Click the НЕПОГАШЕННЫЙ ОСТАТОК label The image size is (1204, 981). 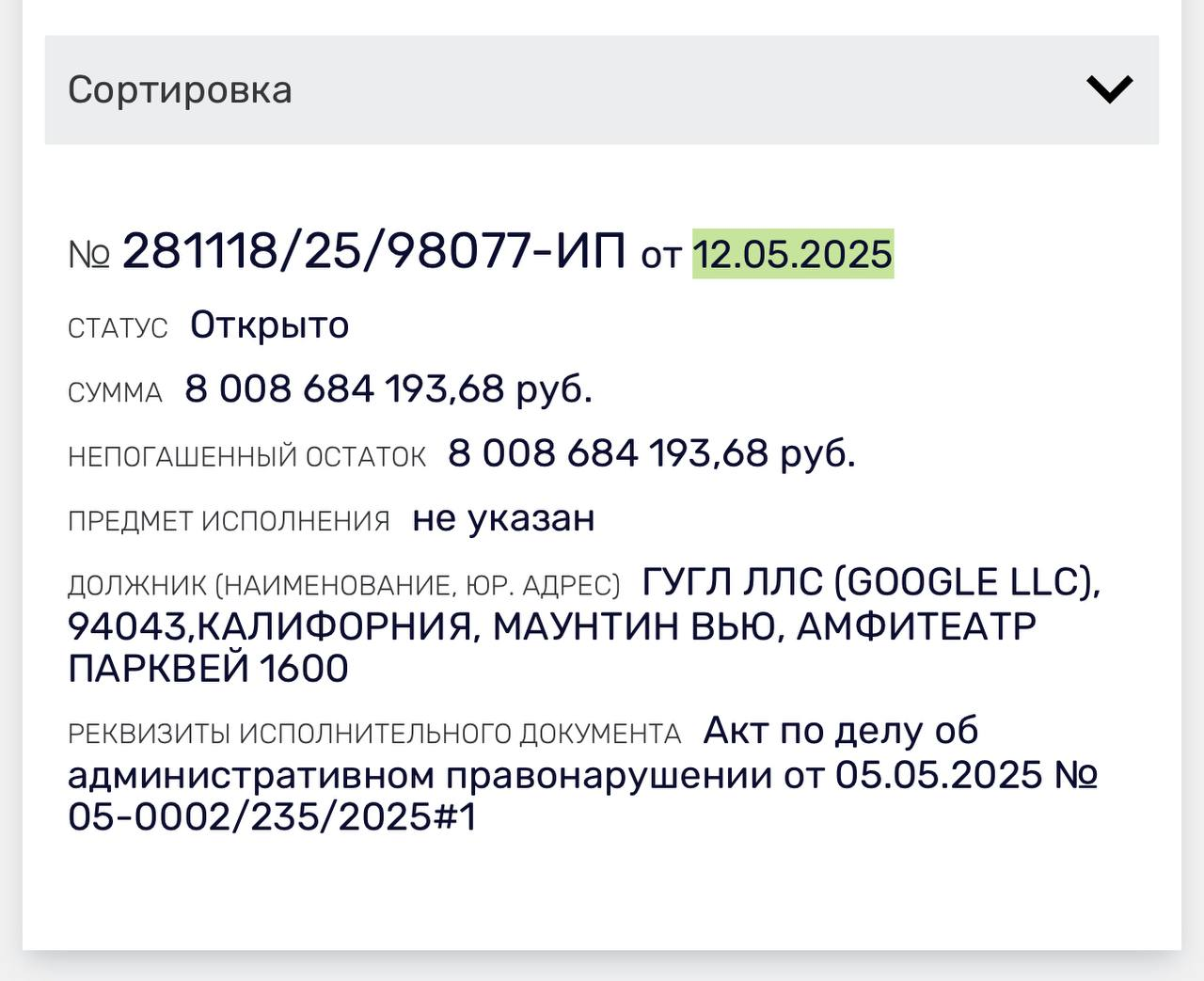246,457
